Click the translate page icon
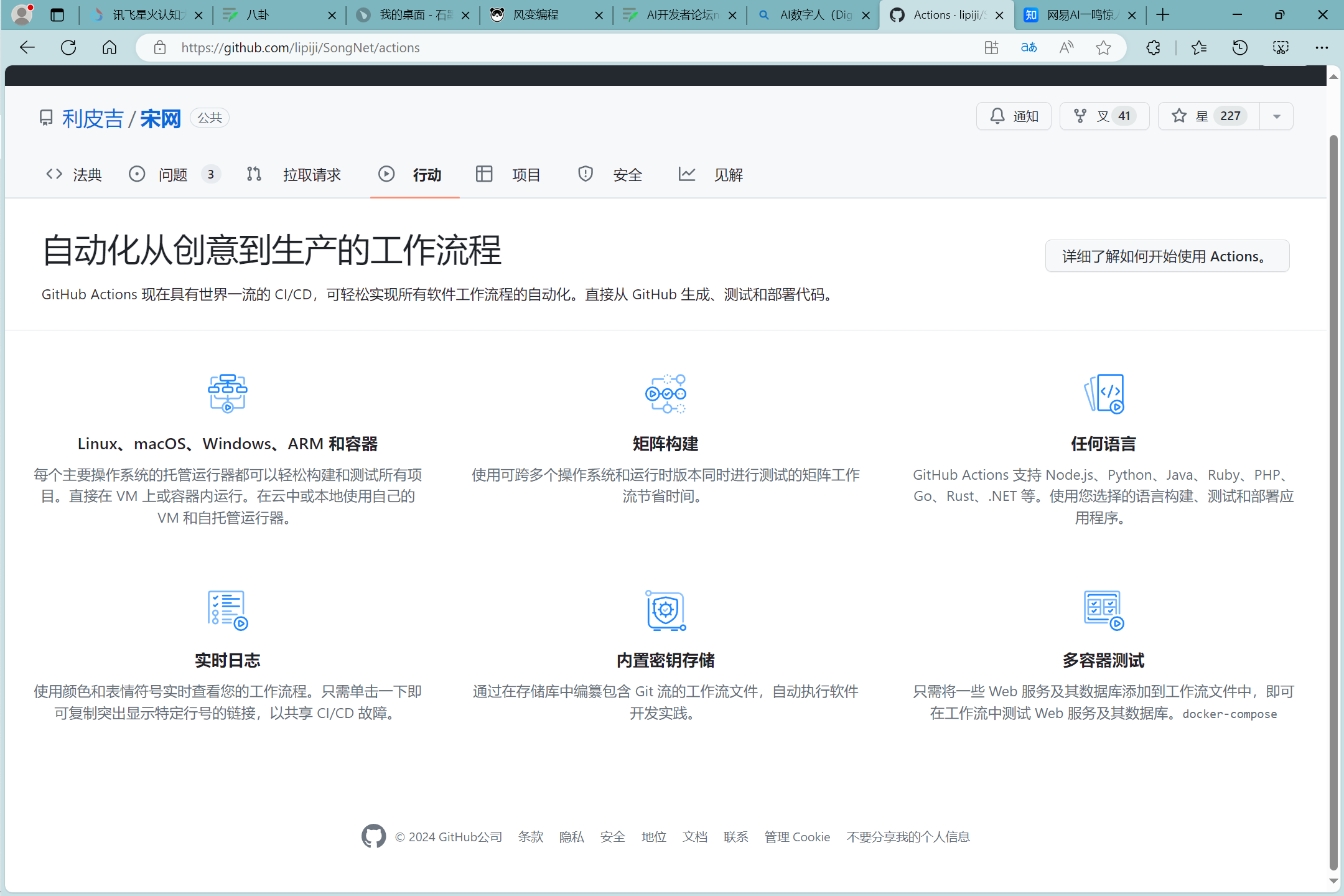Viewport: 1344px width, 896px height. [1029, 47]
